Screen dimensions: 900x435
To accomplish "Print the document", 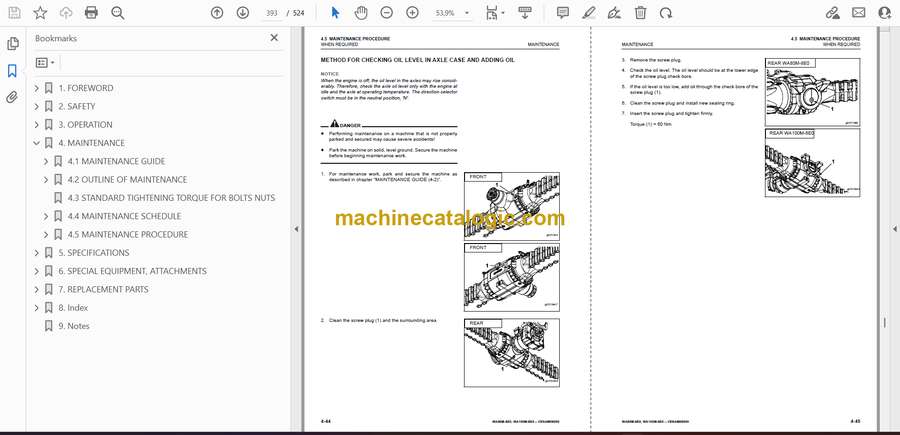I will pos(91,13).
